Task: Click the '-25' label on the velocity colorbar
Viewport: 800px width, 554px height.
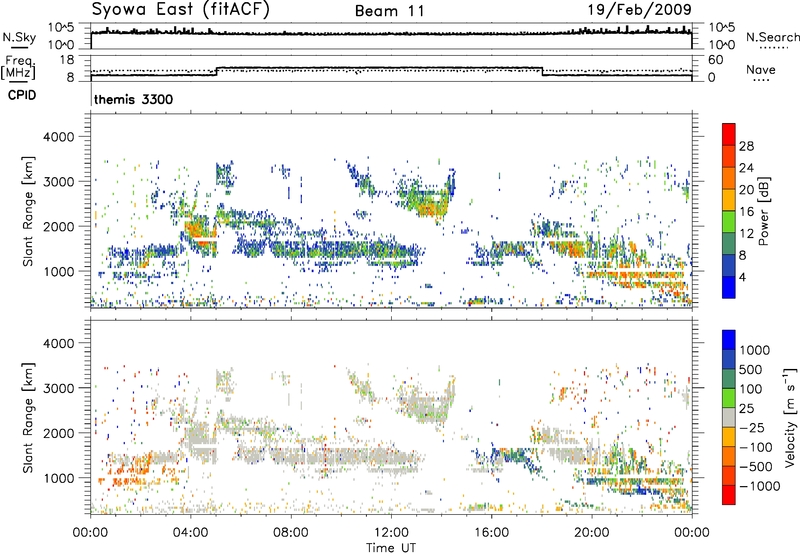Action: click(754, 428)
